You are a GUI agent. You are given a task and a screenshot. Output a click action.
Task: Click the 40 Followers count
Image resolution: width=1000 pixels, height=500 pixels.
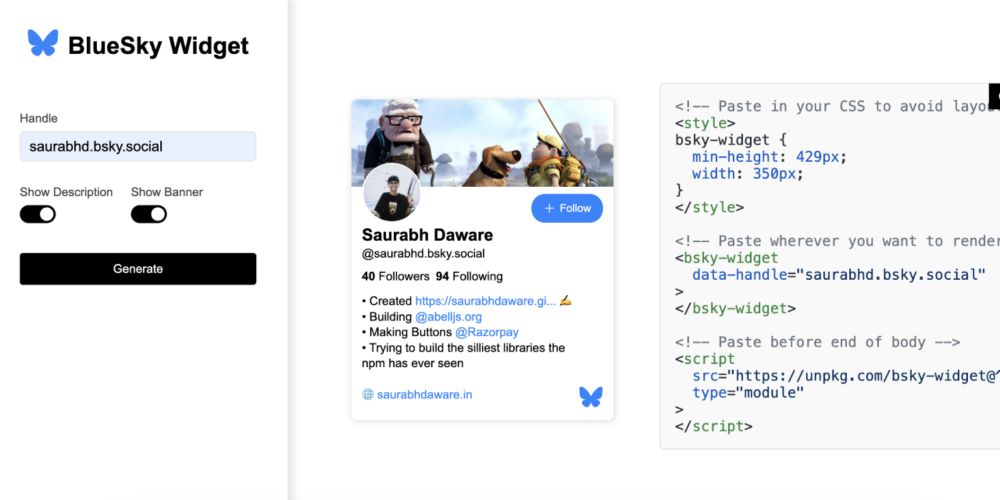click(x=395, y=277)
